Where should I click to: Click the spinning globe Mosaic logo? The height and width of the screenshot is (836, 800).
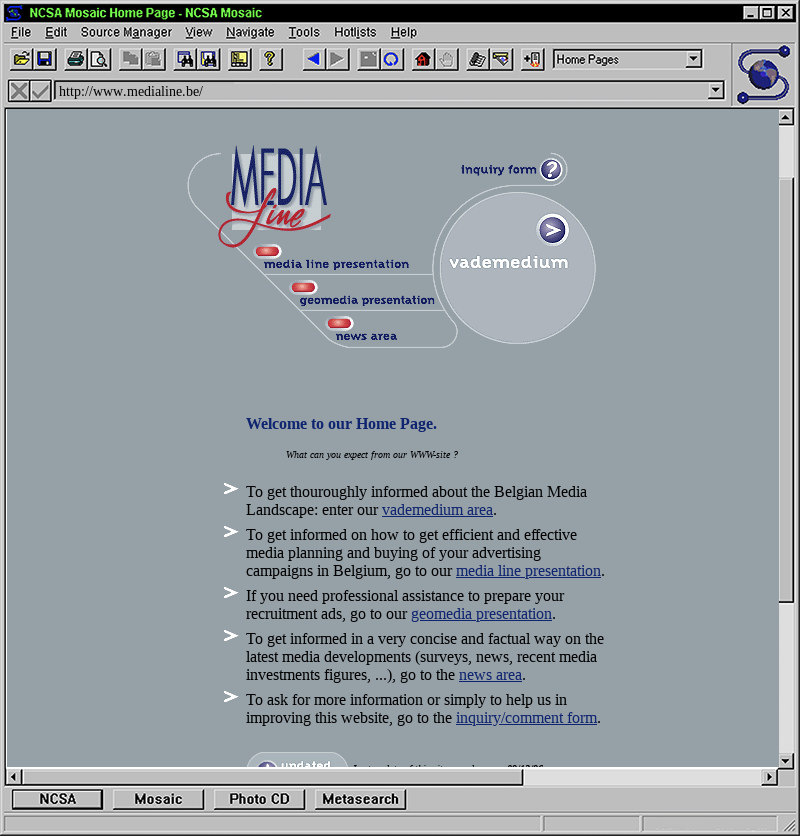764,74
